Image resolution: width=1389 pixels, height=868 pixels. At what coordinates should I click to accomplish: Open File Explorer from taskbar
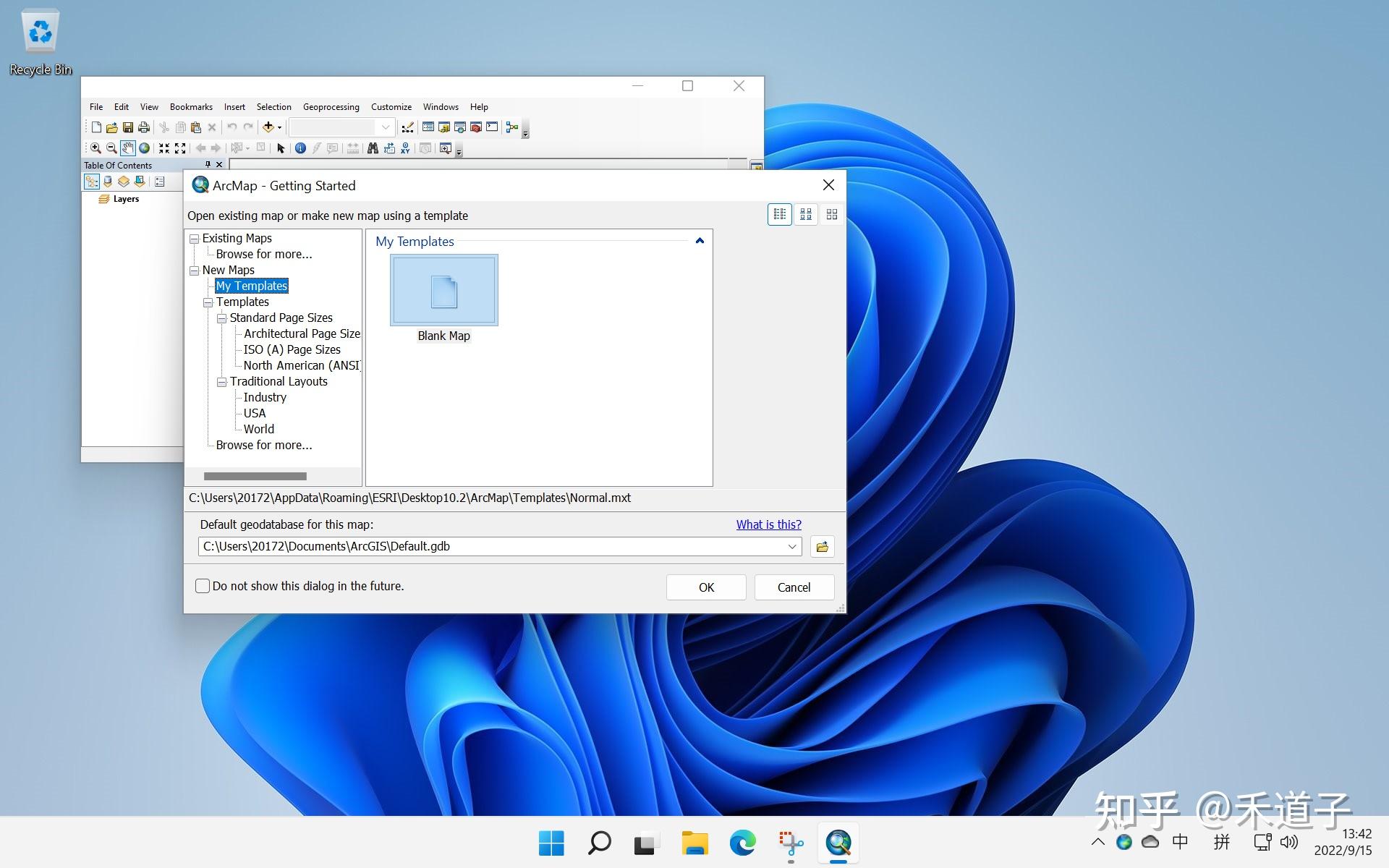point(694,843)
